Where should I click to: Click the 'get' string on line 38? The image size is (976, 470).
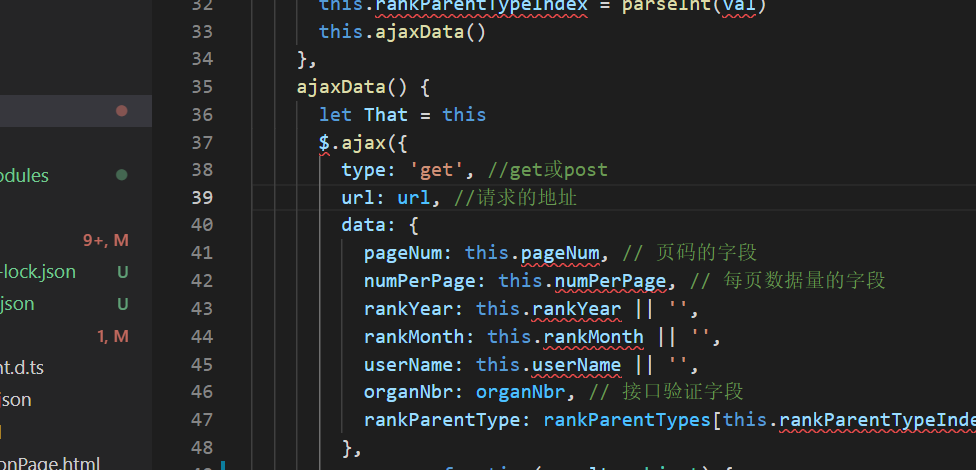coord(436,170)
